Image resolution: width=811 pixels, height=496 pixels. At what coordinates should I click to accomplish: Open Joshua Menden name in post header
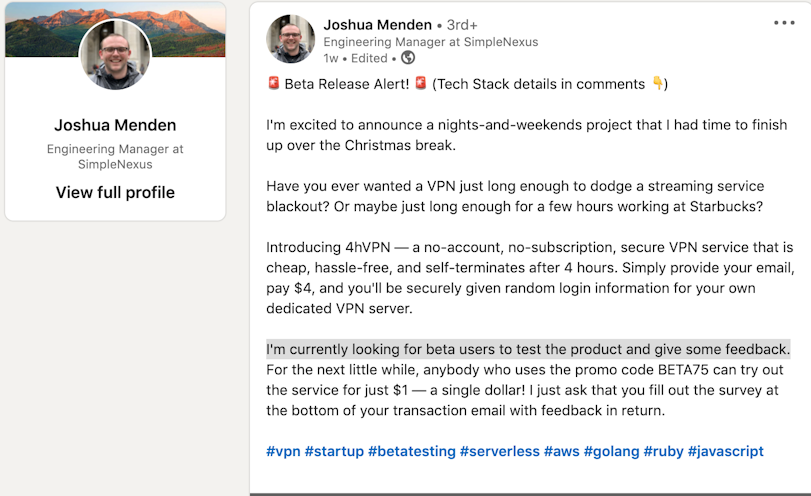point(378,25)
